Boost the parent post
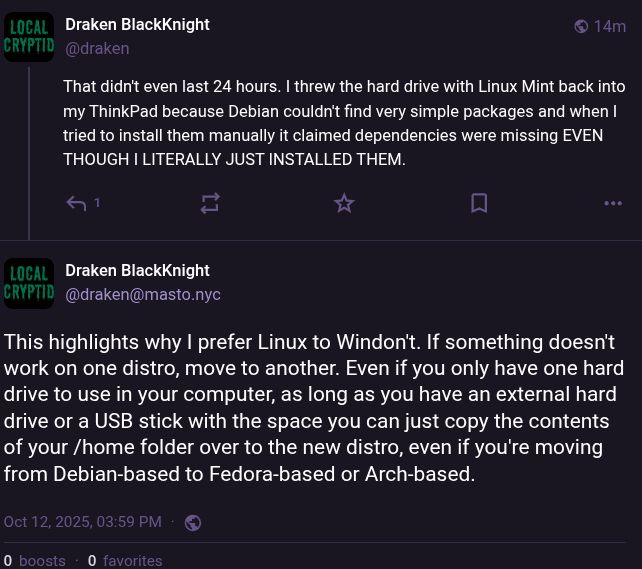The height and width of the screenshot is (569, 642). click(x=210, y=203)
